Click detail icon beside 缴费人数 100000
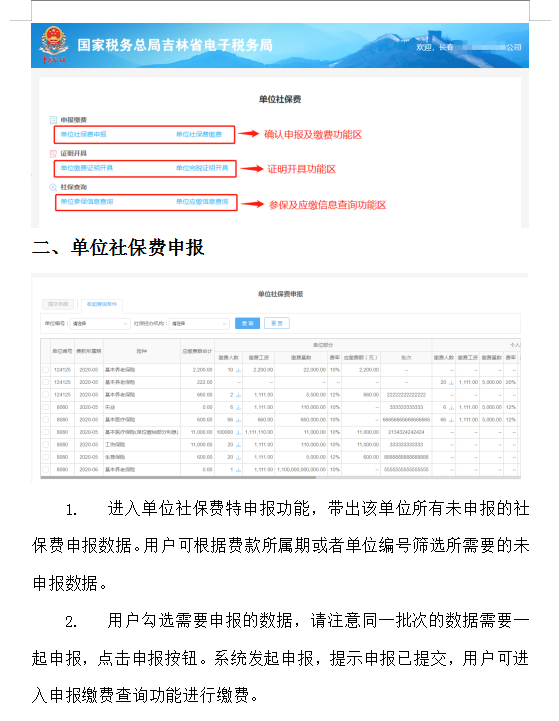The image size is (559, 721). click(238, 432)
